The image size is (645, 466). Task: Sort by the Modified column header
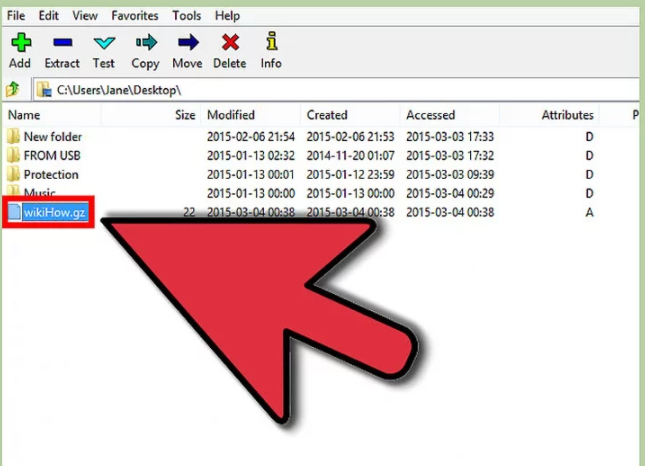pos(231,115)
